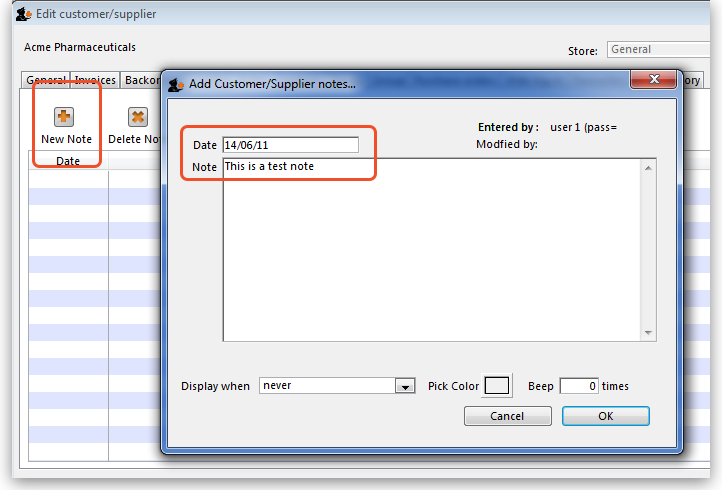Cancel the note dialog
This screenshot has height=490, width=722.
click(x=507, y=416)
